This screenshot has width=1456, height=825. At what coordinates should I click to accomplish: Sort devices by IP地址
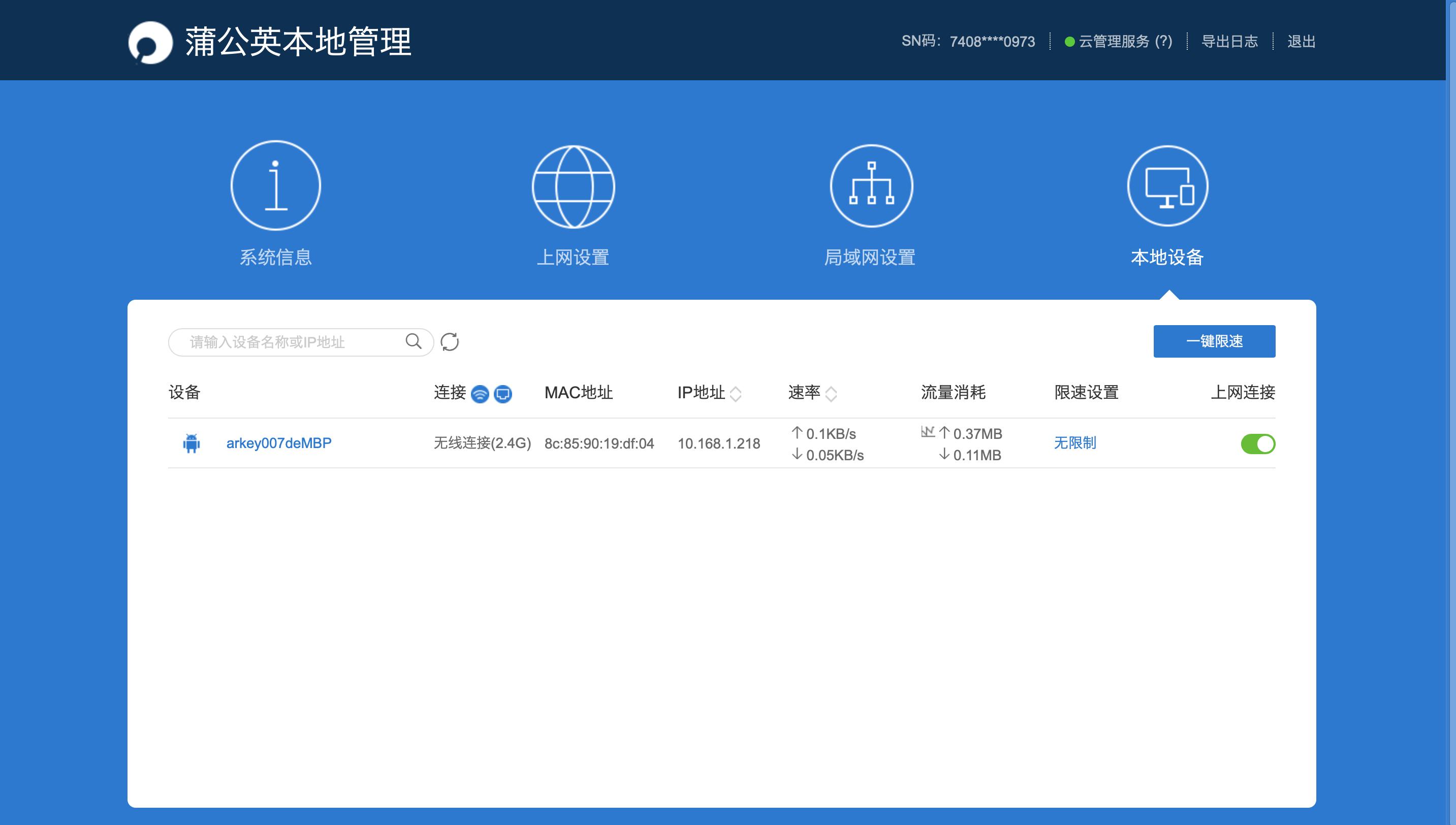pyautogui.click(x=736, y=394)
